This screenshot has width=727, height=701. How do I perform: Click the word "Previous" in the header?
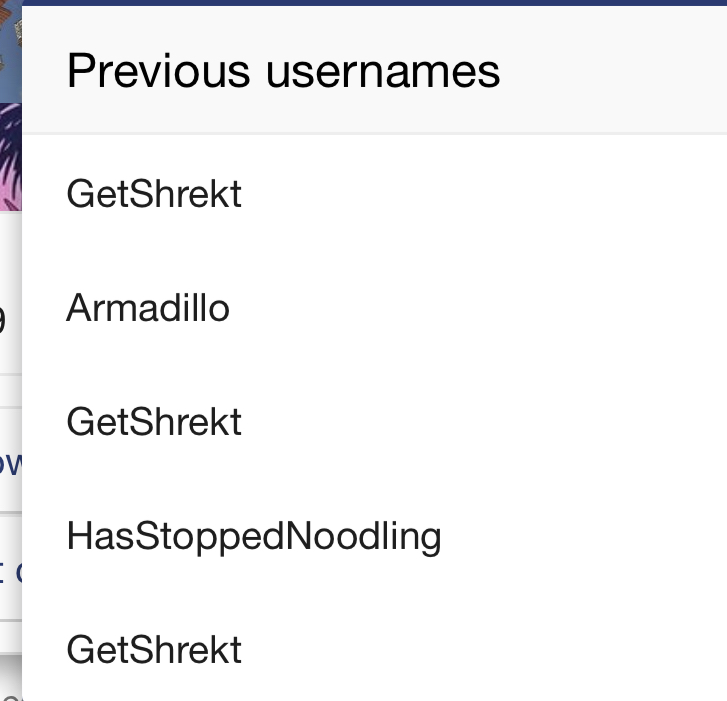[x=159, y=71]
